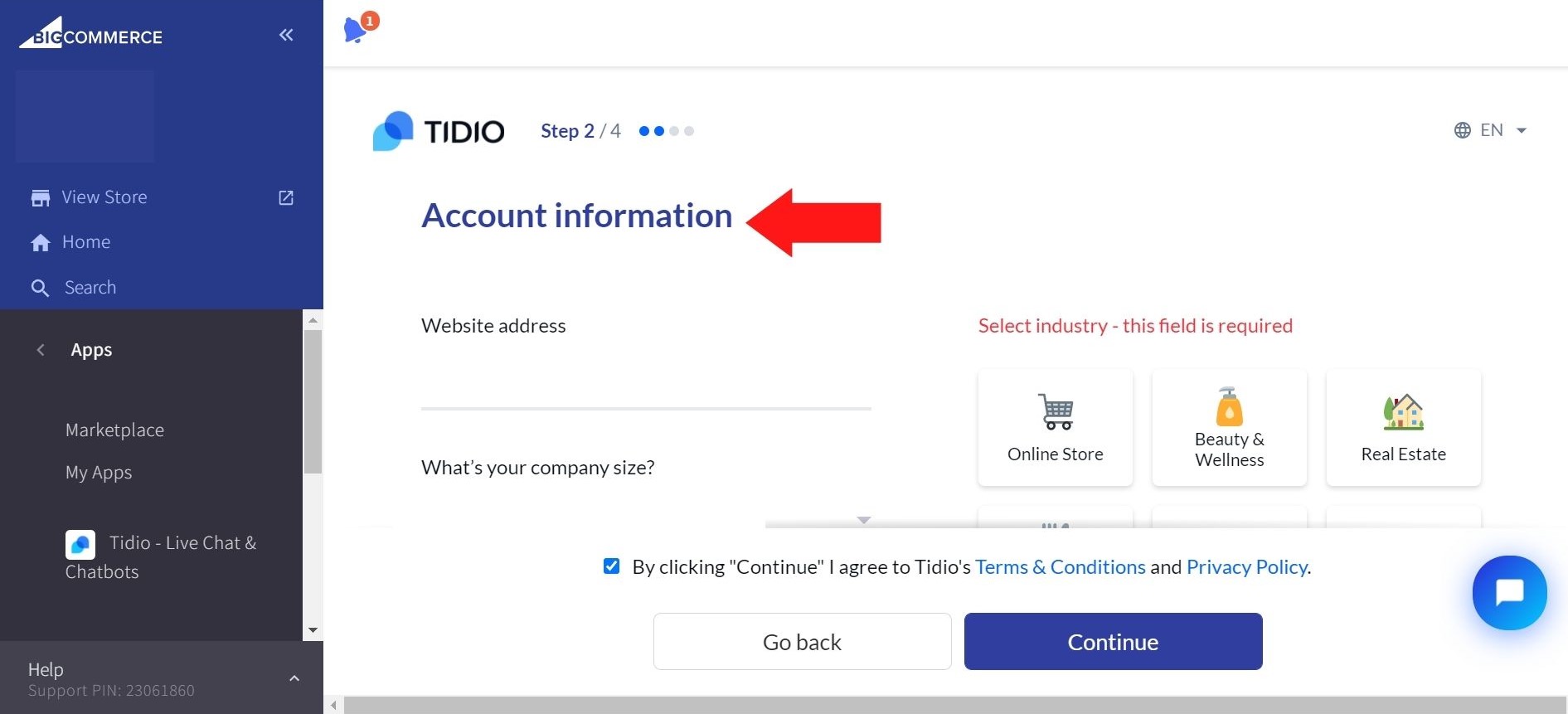
Task: Choose the Real Estate industry option
Action: click(x=1403, y=427)
